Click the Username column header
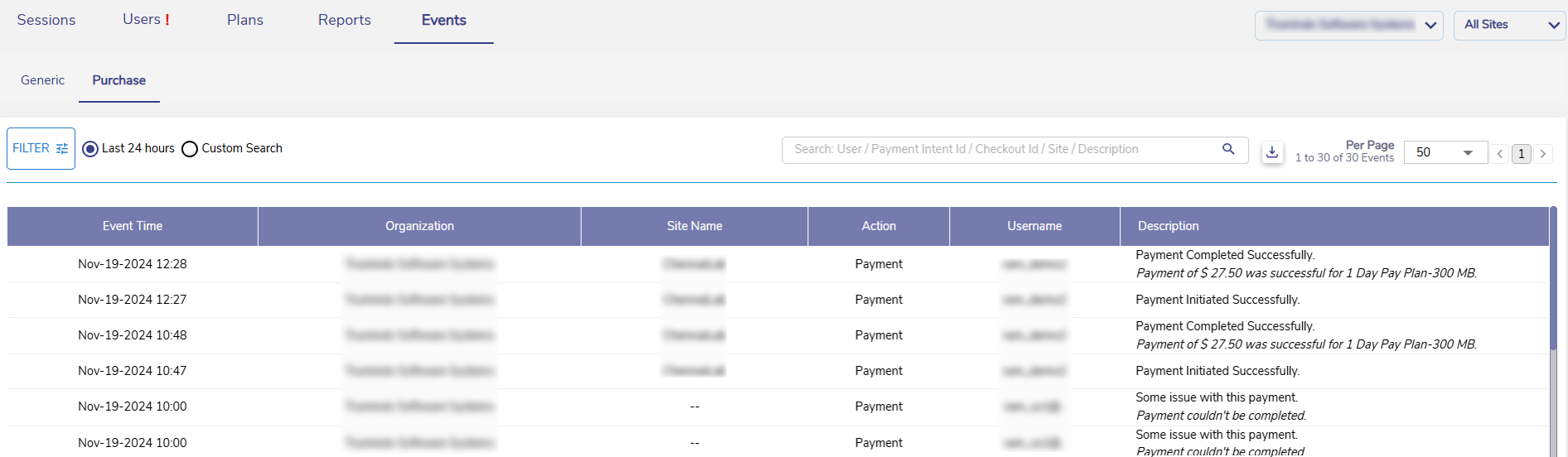1568x457 pixels. tap(1034, 226)
